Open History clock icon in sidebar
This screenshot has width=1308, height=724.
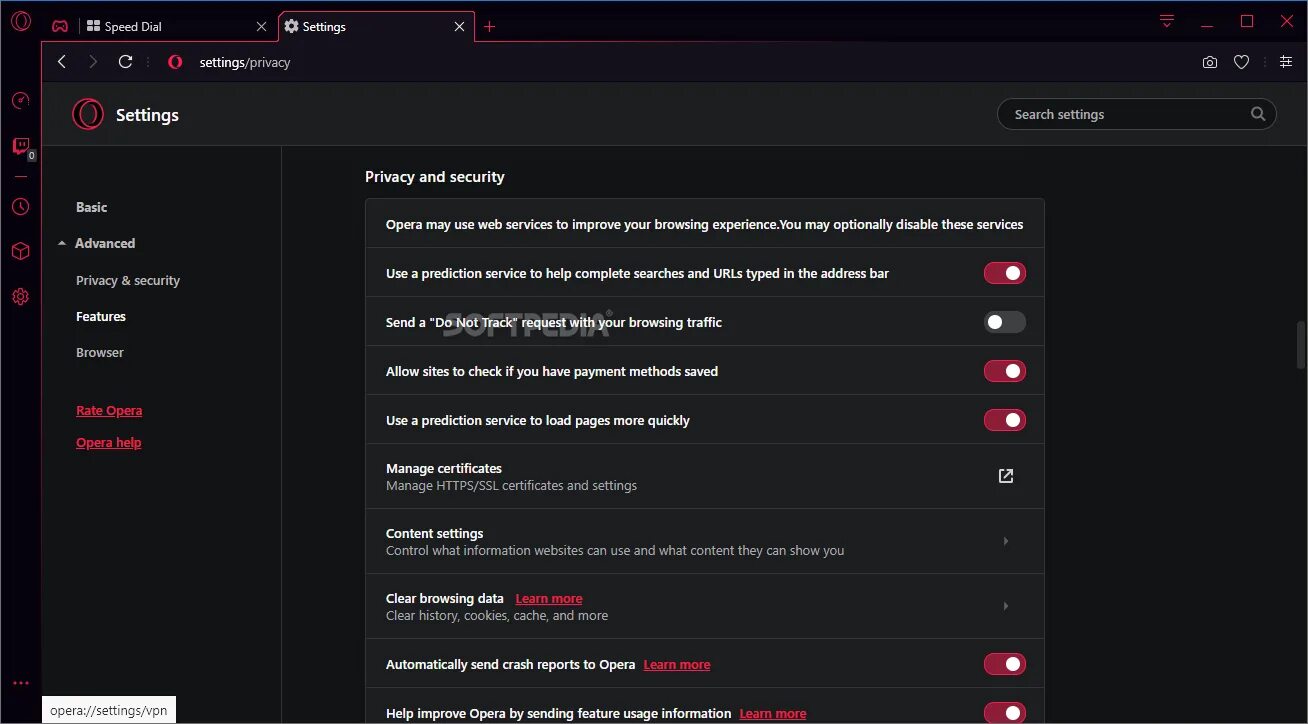21,207
